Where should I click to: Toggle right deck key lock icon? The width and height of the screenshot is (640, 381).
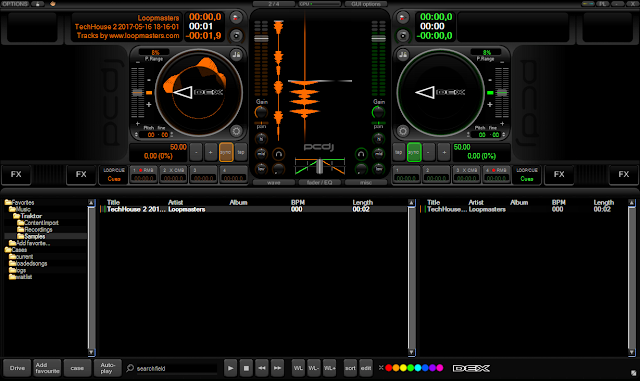coord(402,54)
